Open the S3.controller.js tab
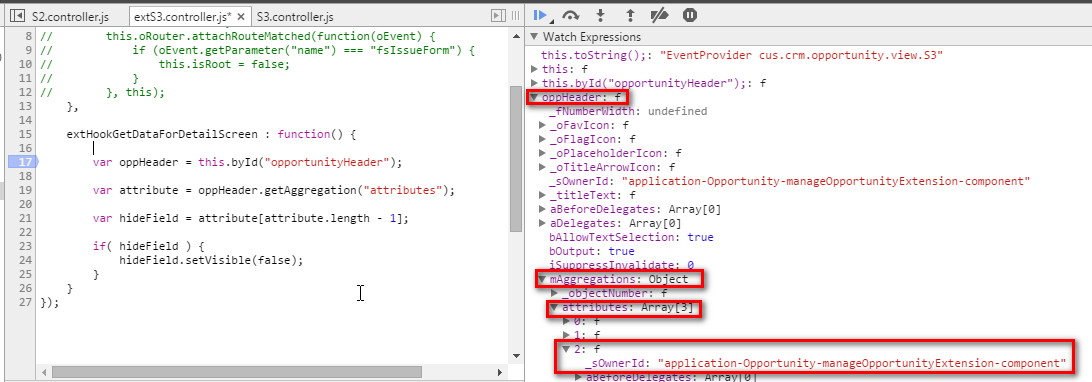Screen dimensions: 1092x382 click(x=295, y=16)
